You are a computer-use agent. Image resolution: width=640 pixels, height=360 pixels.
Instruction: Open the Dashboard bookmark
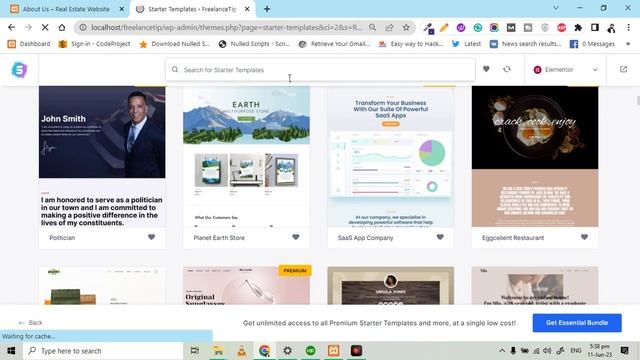[x=29, y=44]
